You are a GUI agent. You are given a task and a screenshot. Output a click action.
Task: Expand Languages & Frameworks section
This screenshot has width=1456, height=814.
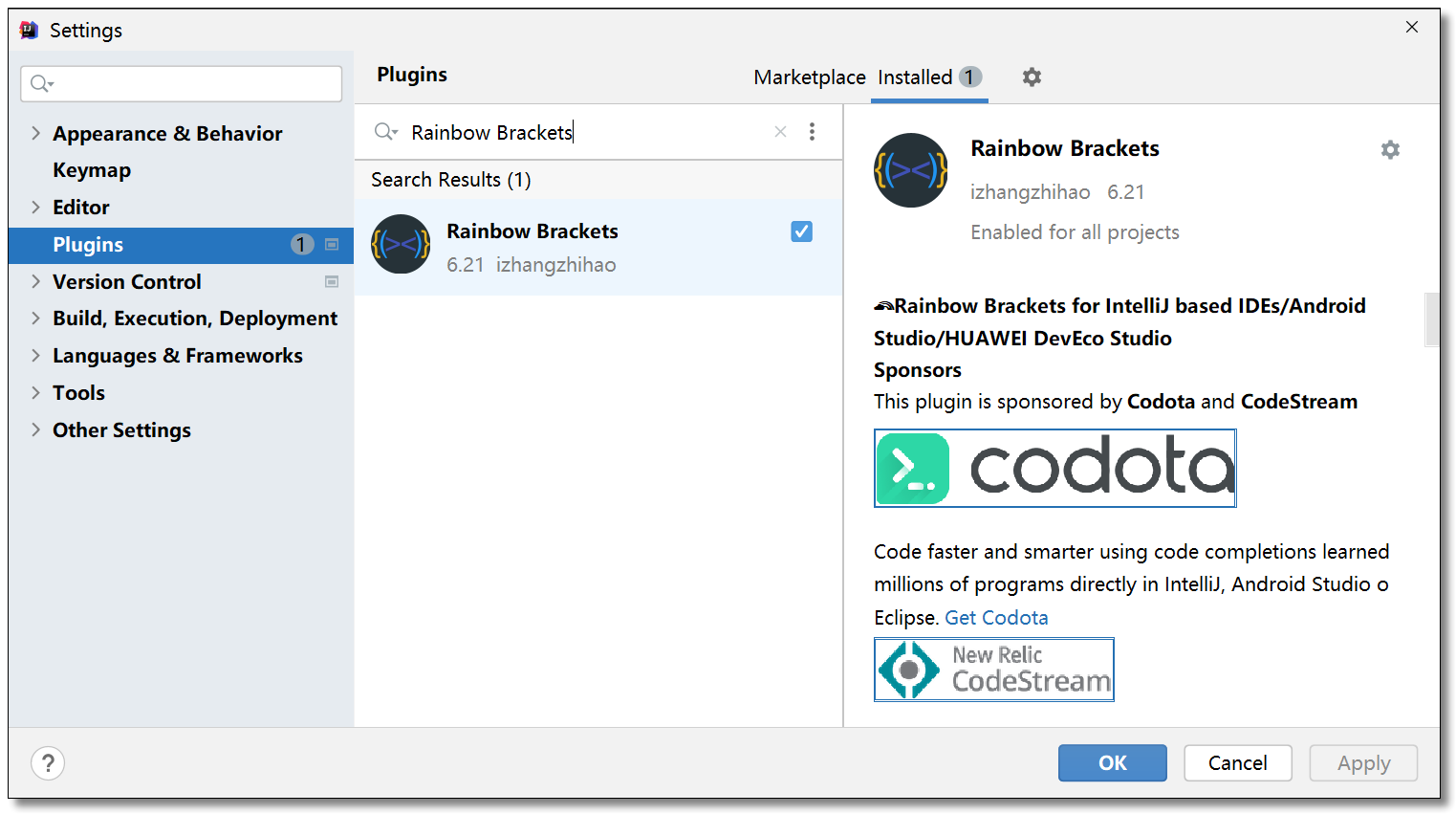pos(35,356)
